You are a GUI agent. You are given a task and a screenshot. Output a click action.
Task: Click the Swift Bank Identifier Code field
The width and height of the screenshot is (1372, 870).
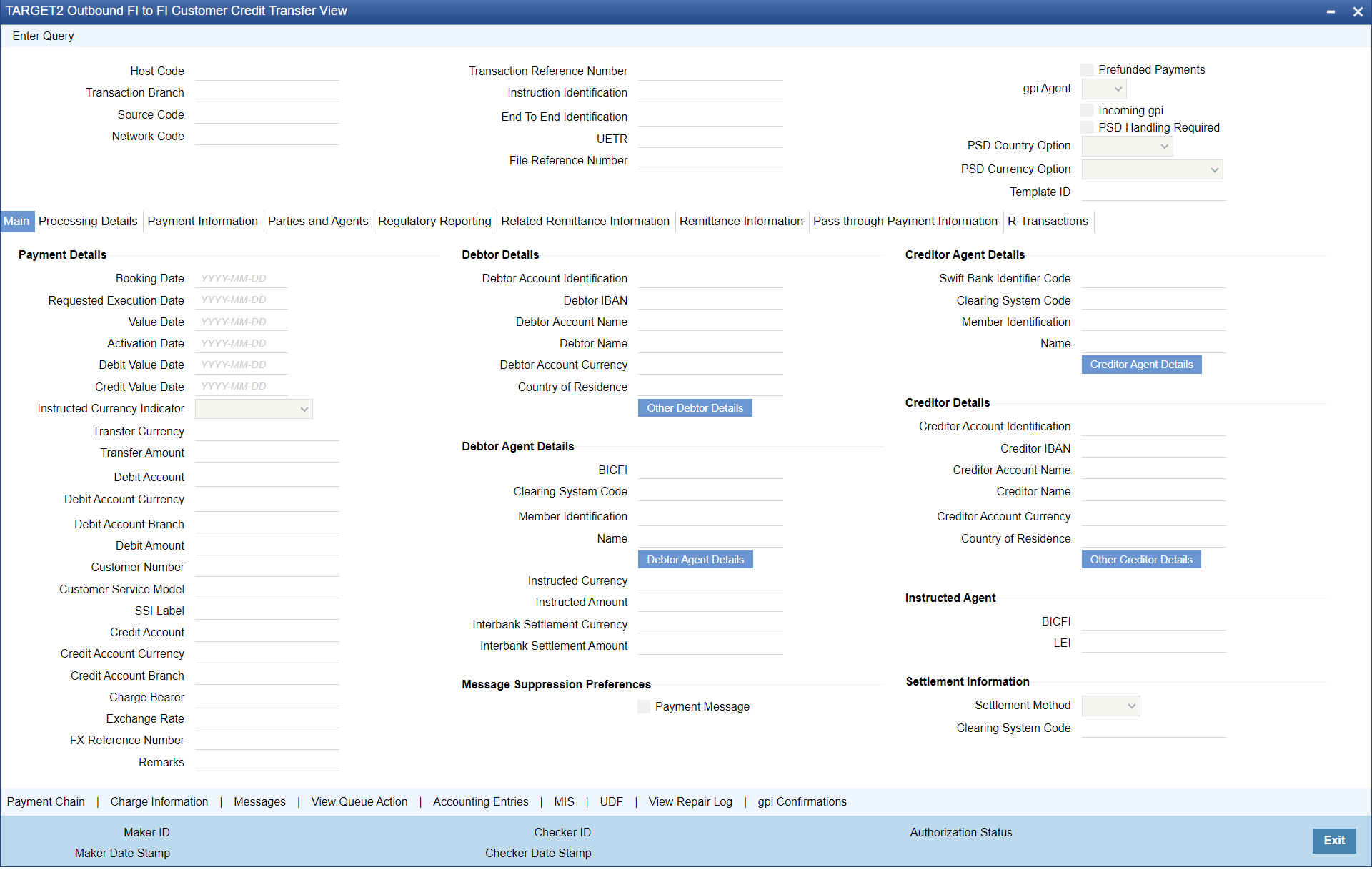click(1154, 279)
